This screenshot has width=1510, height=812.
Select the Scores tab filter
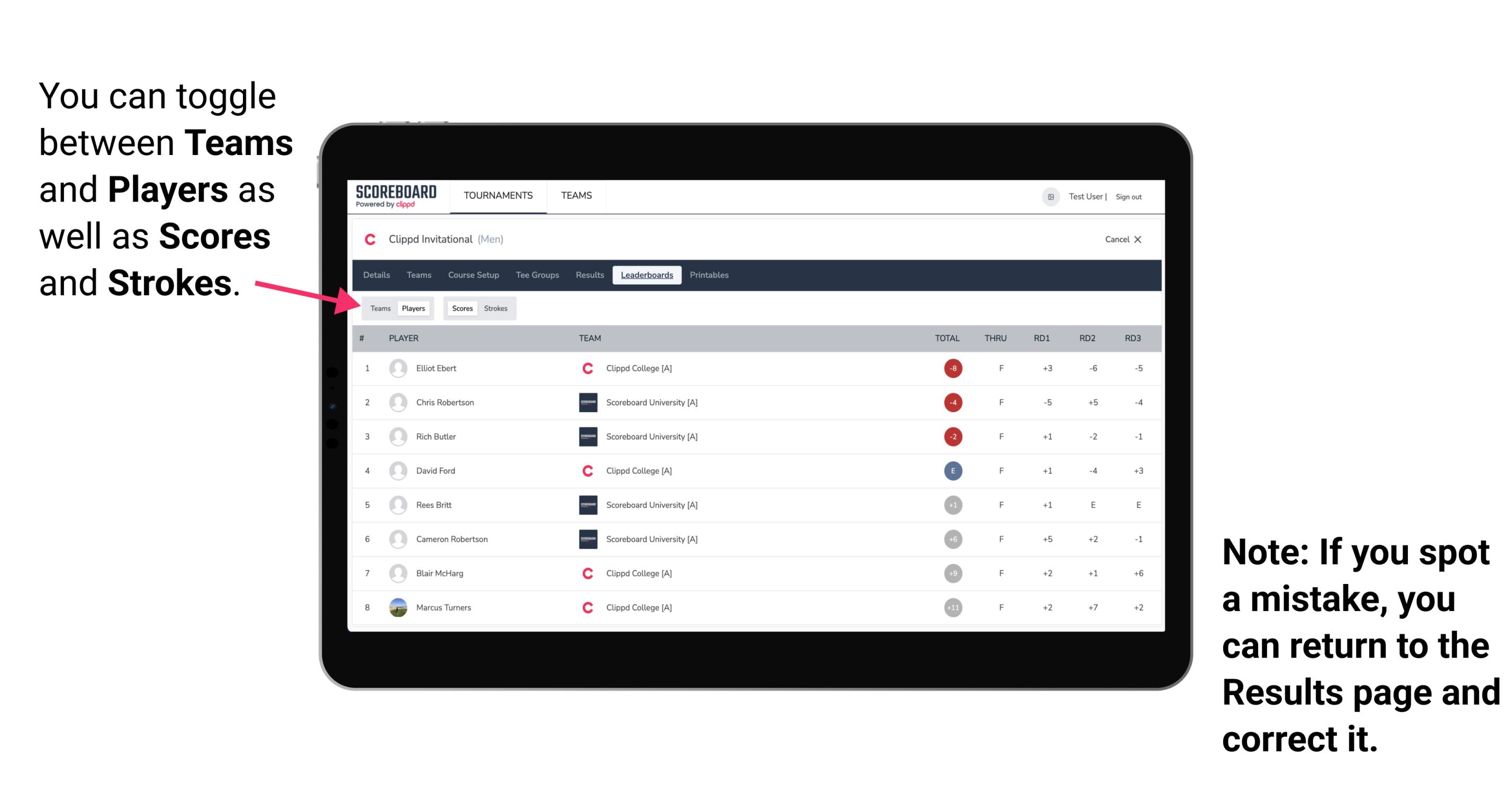tap(461, 308)
